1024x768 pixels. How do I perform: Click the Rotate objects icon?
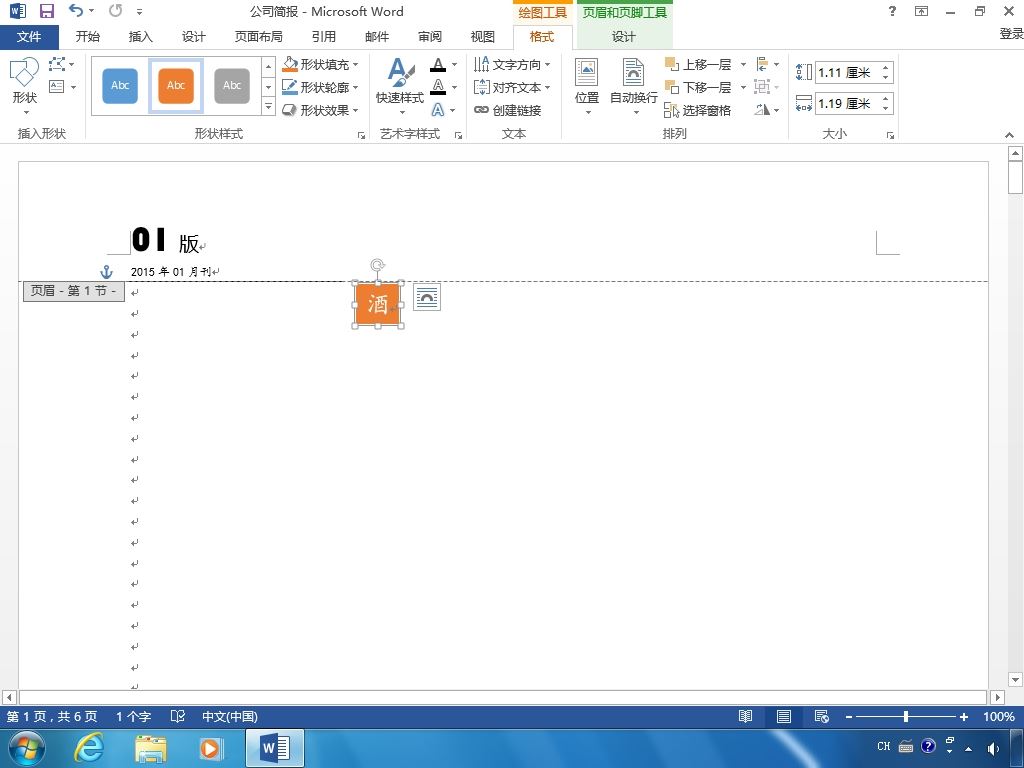763,110
